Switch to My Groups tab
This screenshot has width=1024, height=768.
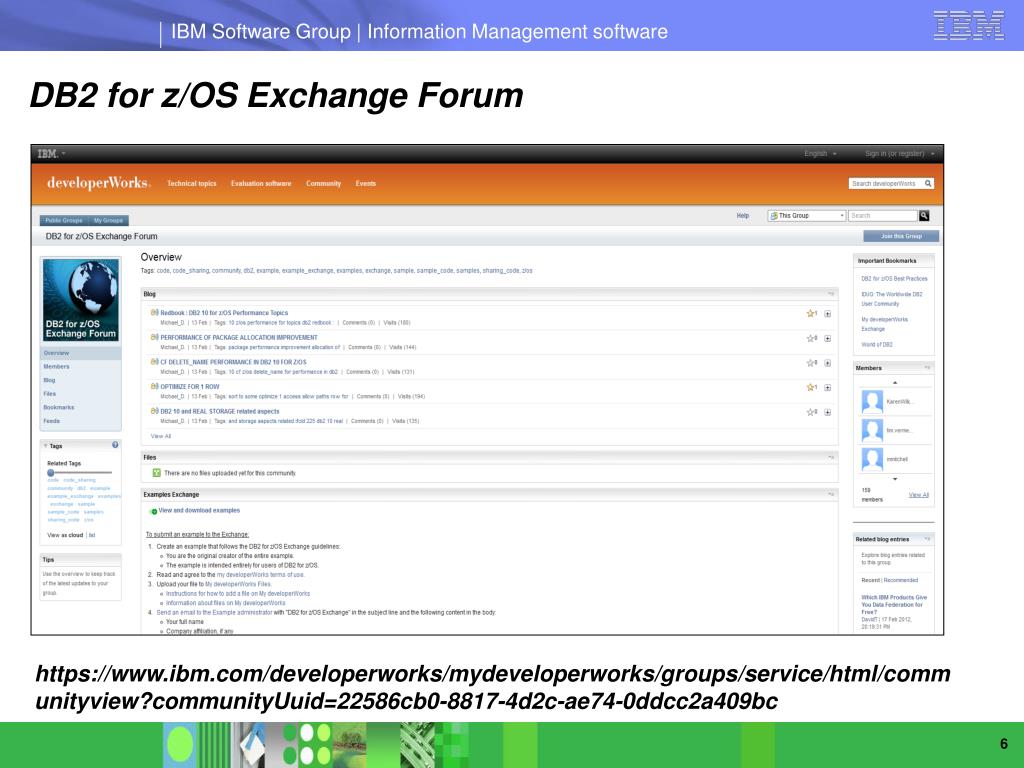(108, 221)
